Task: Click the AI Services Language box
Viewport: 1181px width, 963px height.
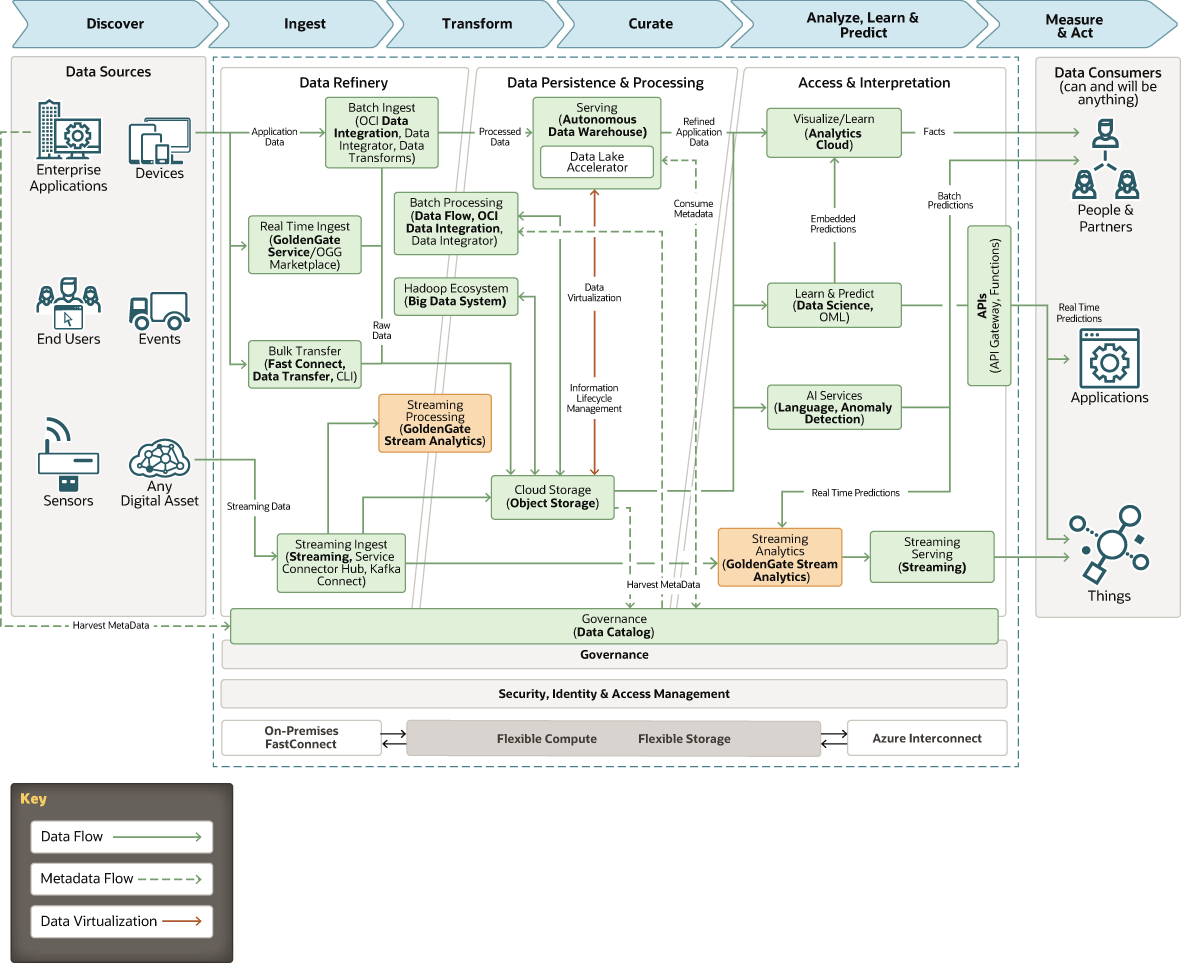Action: click(x=834, y=407)
